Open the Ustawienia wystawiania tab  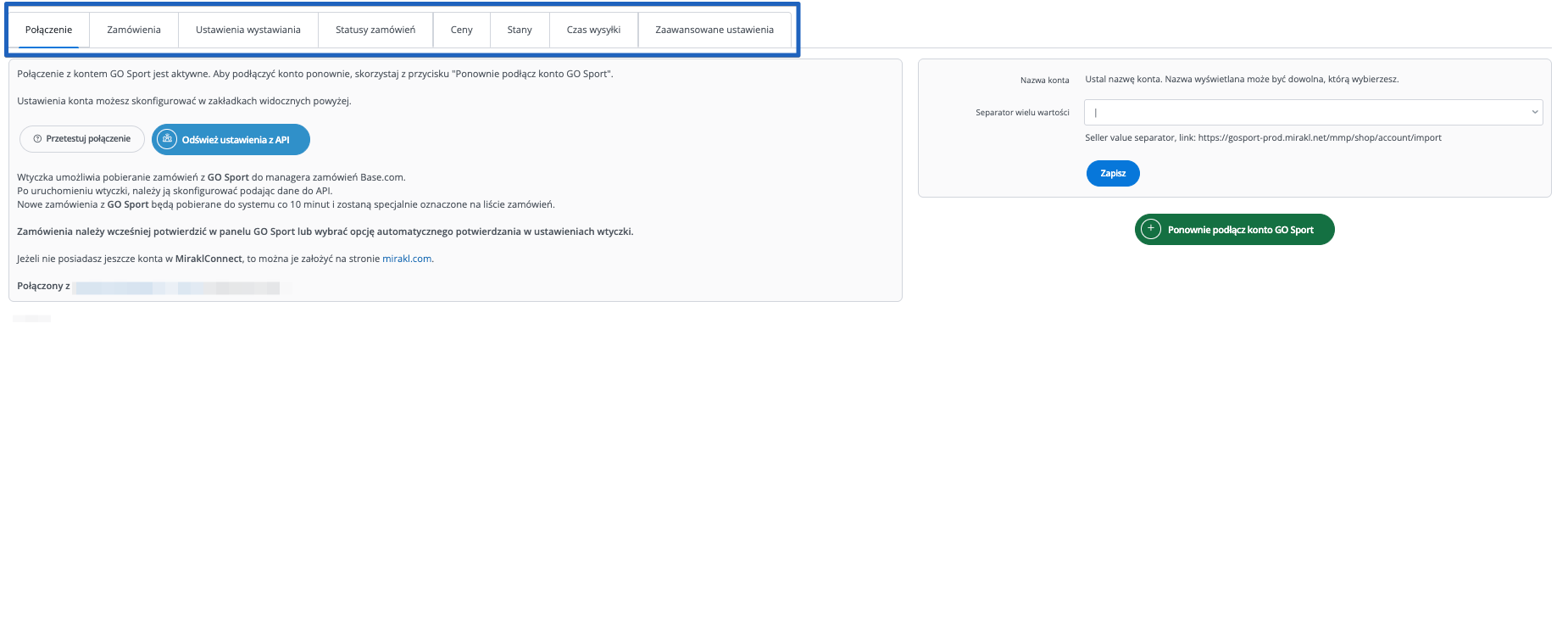click(x=247, y=30)
